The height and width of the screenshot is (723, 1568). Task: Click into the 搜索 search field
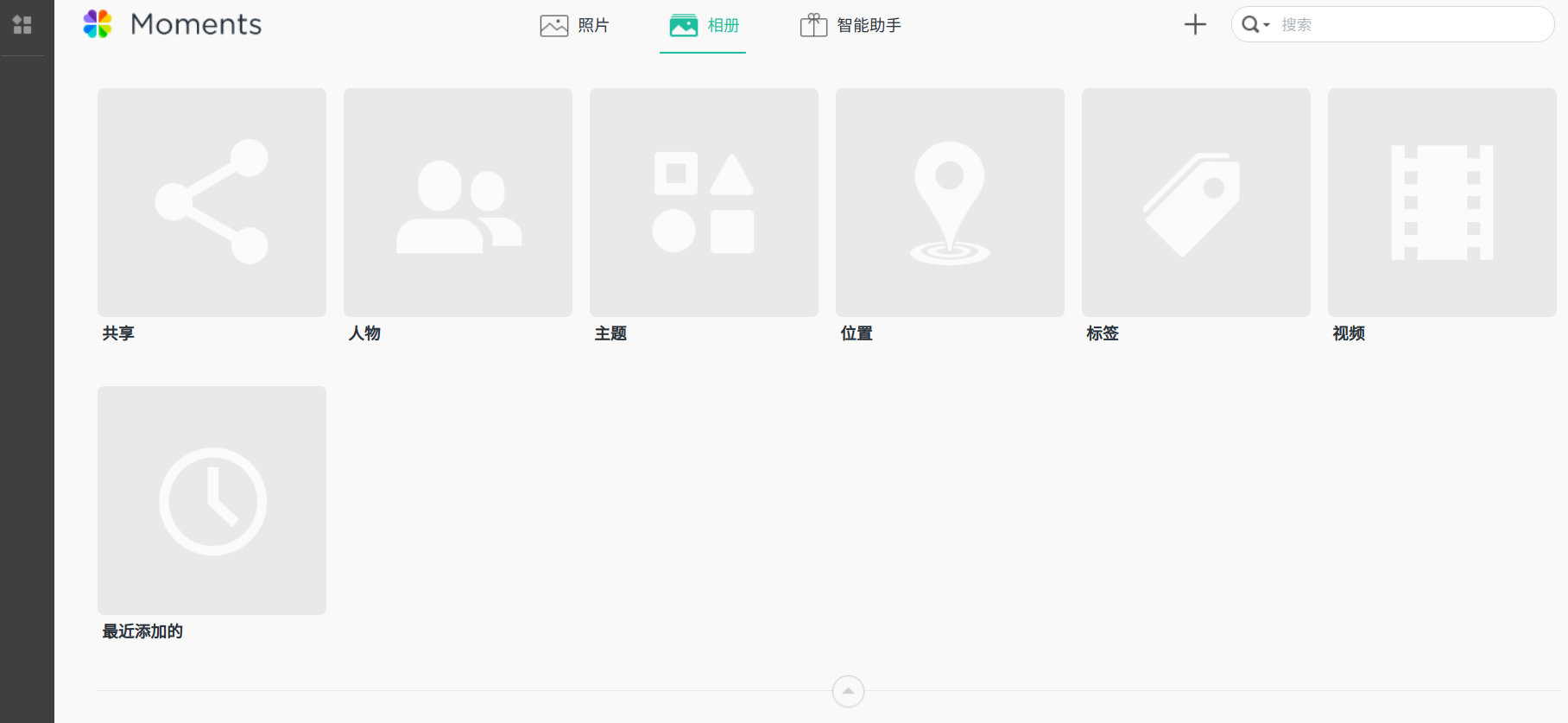point(1407,25)
